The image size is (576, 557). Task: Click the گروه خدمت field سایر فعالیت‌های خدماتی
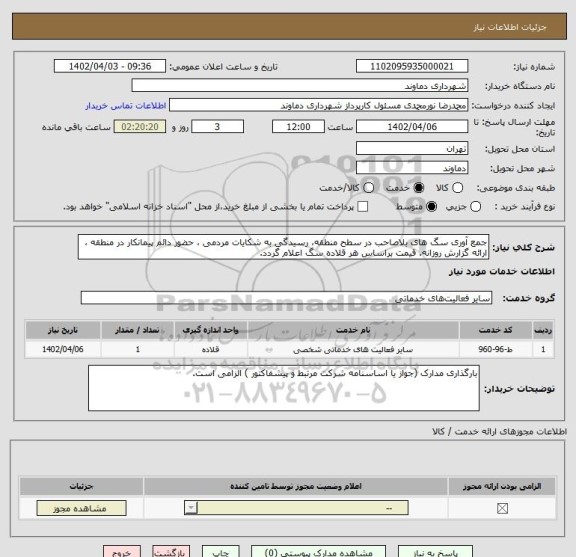tap(286, 298)
